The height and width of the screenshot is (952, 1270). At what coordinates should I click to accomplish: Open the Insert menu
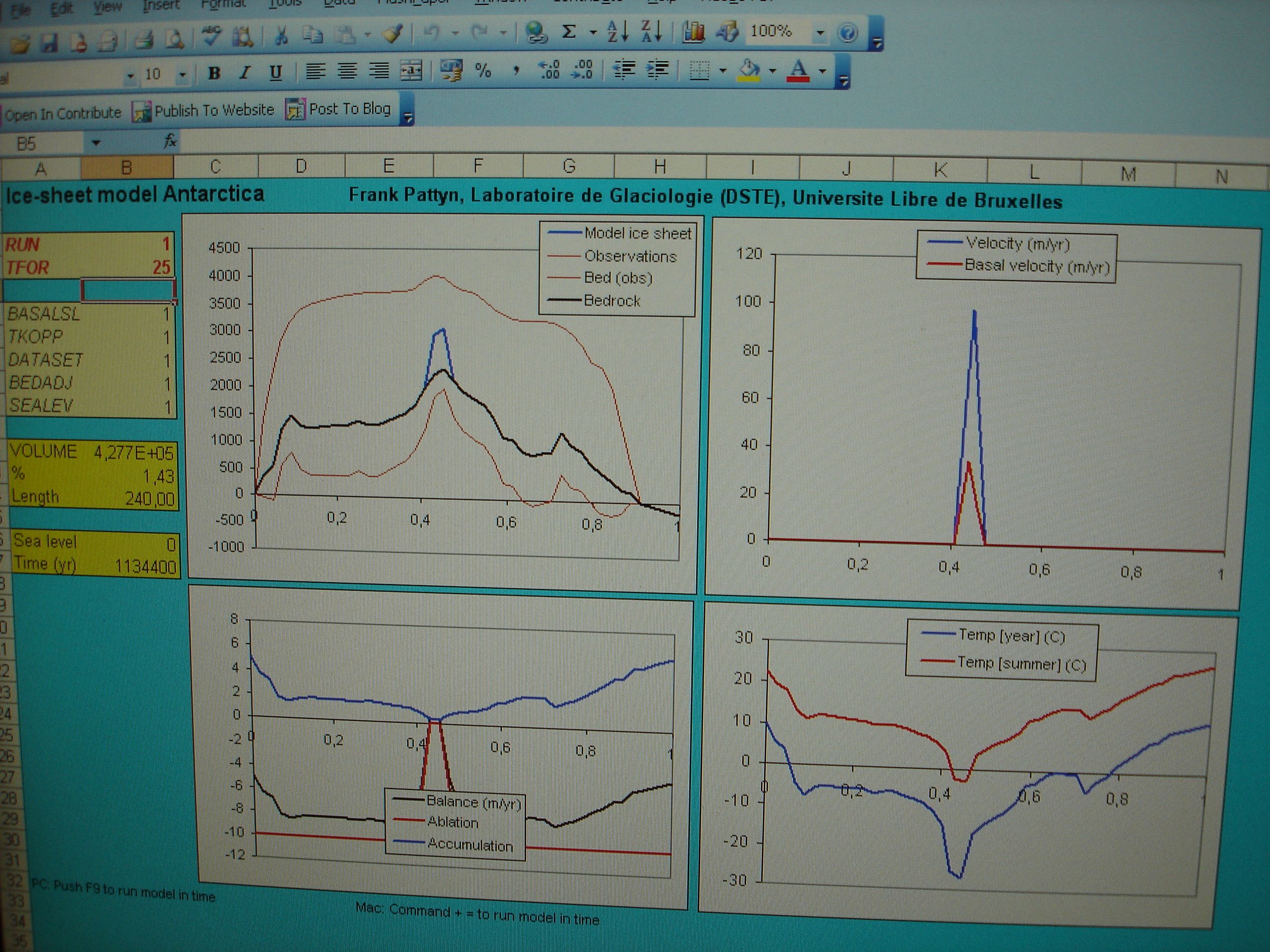(161, 6)
